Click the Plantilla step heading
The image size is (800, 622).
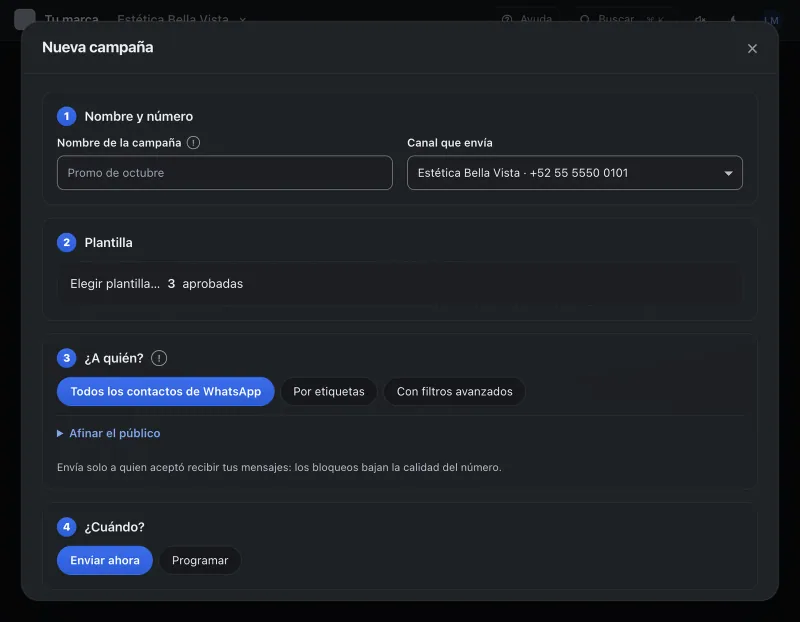point(108,242)
